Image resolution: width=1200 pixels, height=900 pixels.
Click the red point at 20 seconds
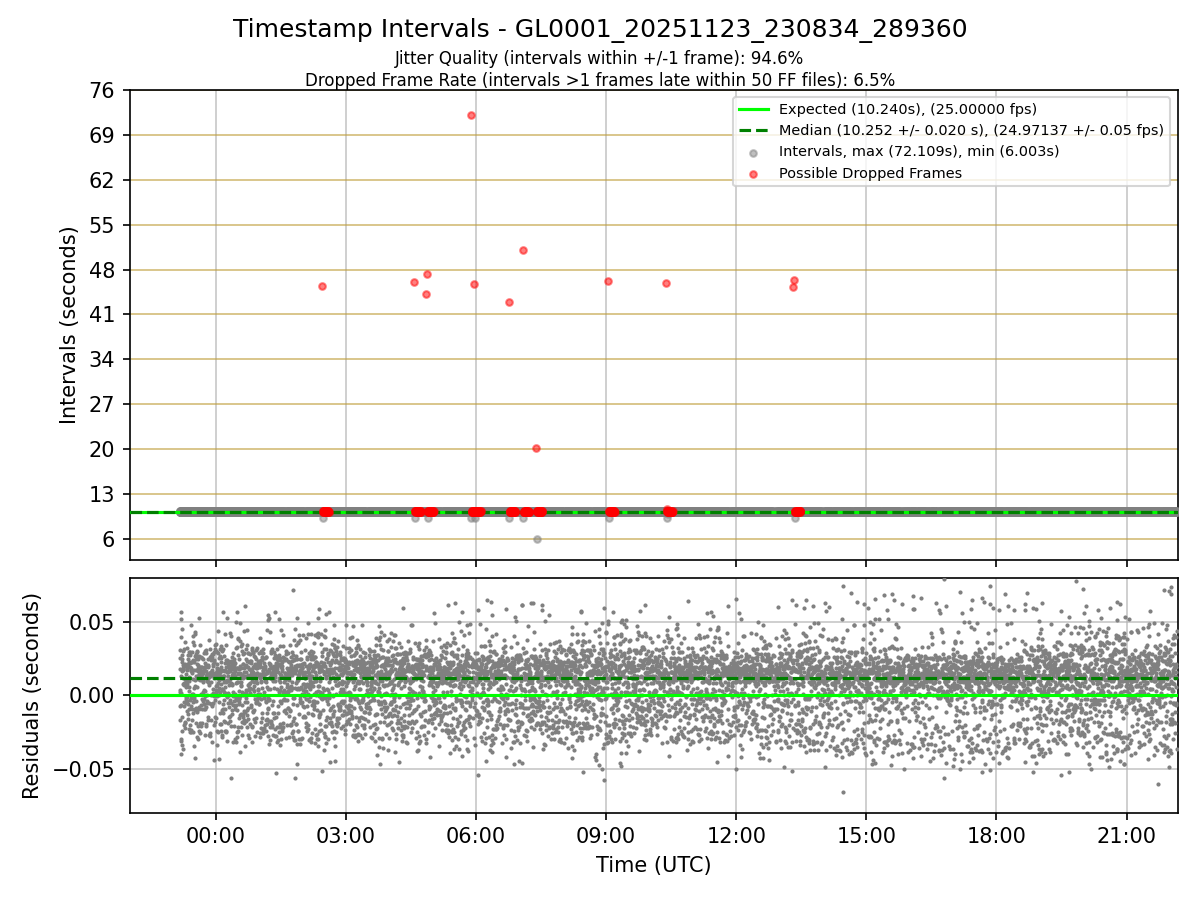(x=536, y=448)
